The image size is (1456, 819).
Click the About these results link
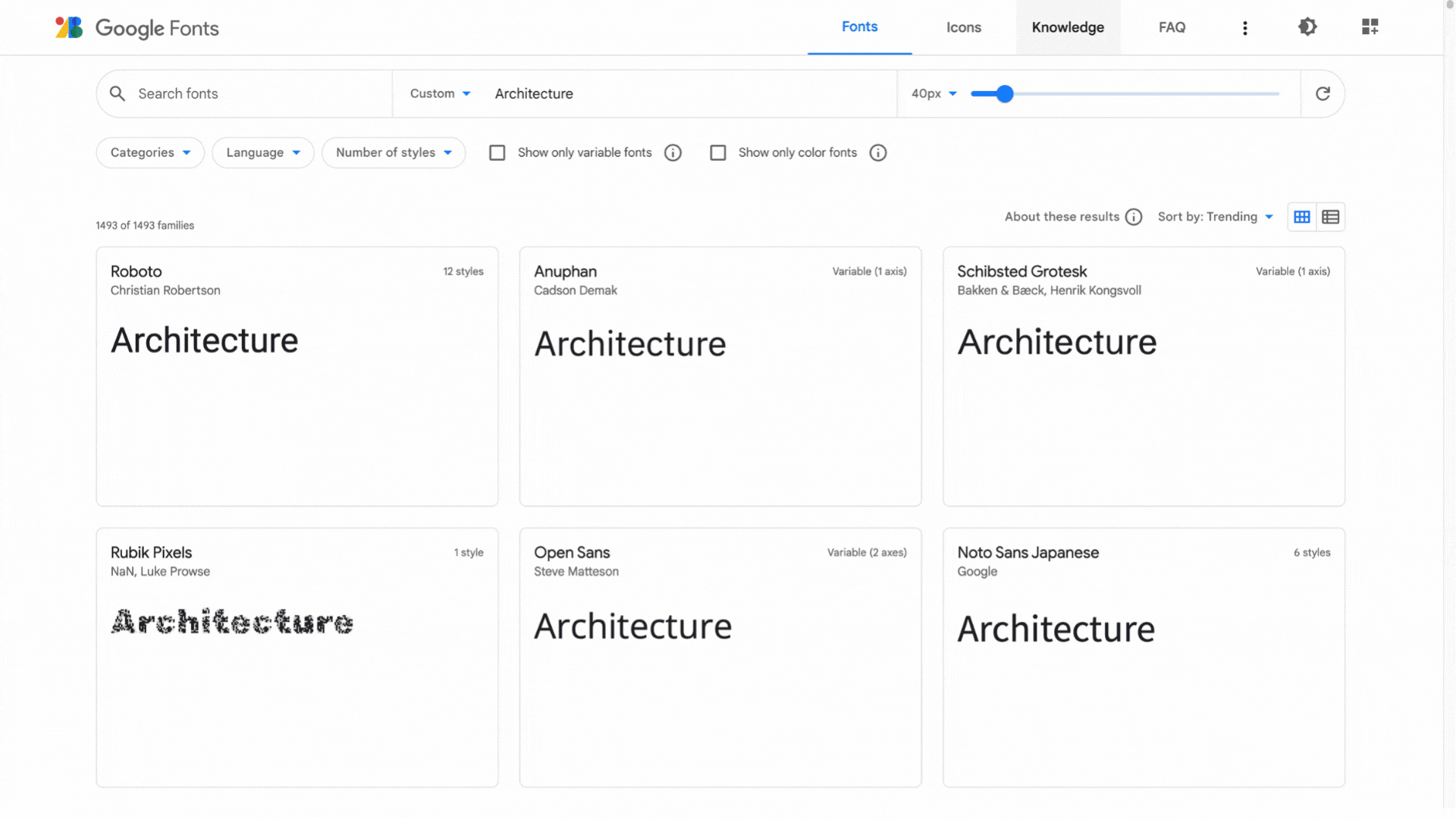pyautogui.click(x=1062, y=217)
